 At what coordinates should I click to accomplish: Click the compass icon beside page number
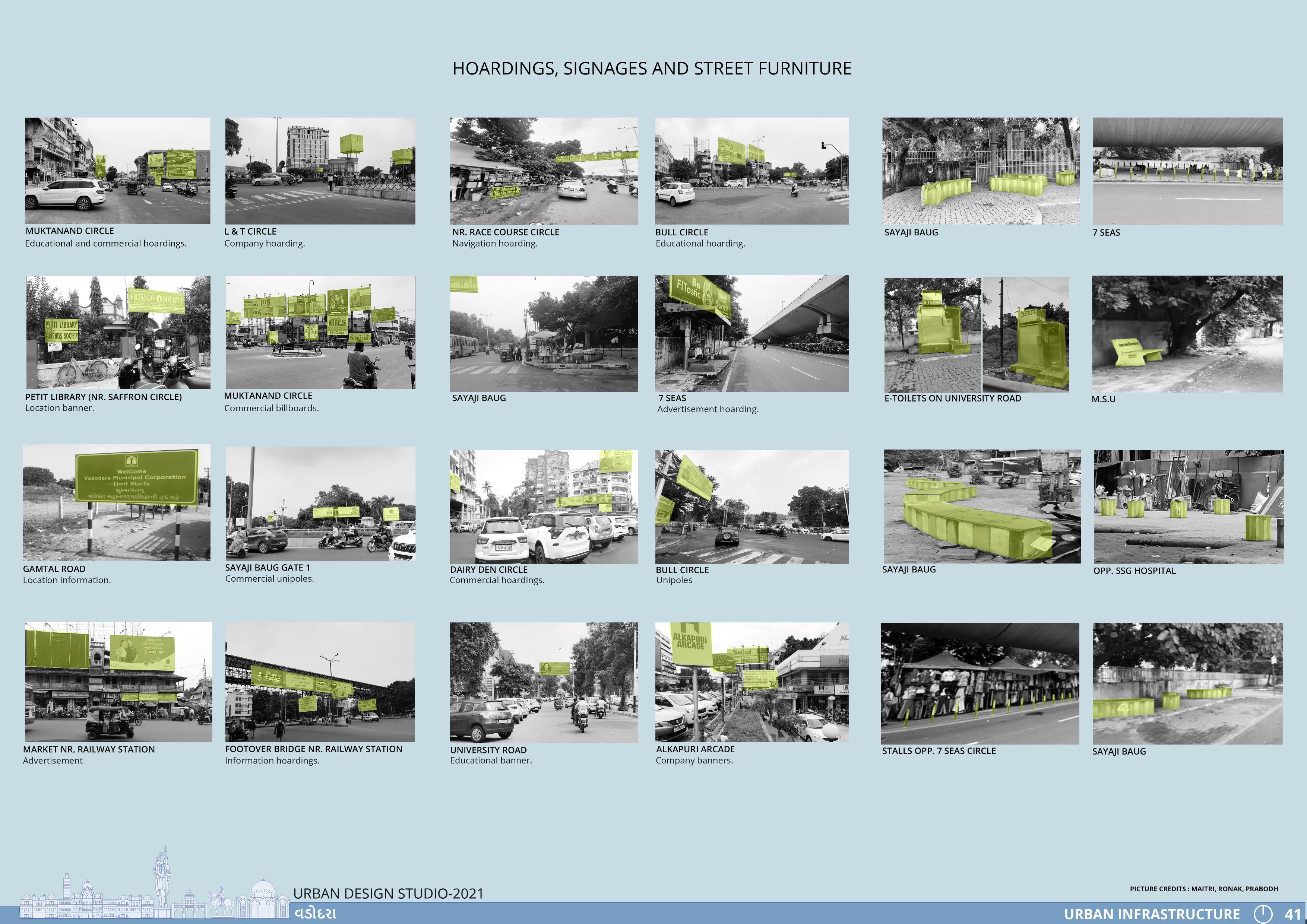pos(1263,913)
